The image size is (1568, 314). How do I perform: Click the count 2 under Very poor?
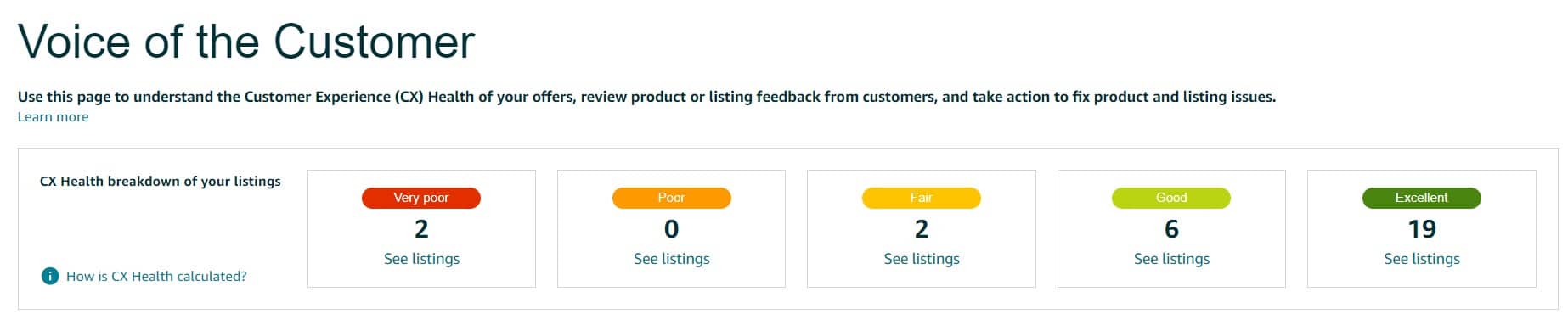click(x=421, y=229)
